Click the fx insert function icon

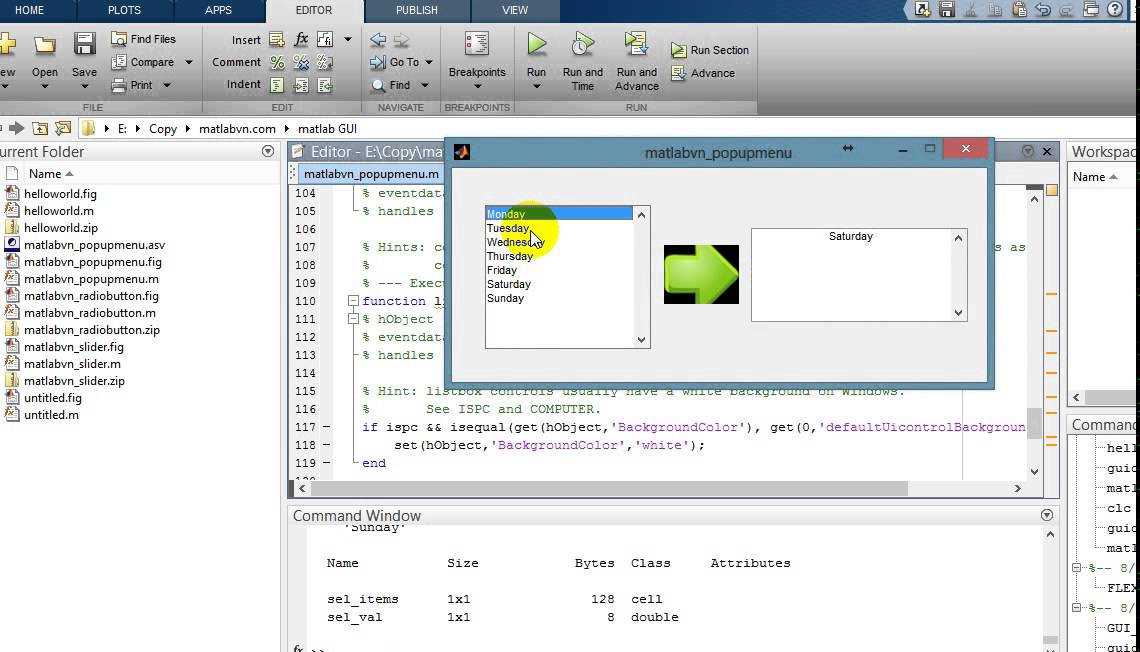tap(301, 39)
